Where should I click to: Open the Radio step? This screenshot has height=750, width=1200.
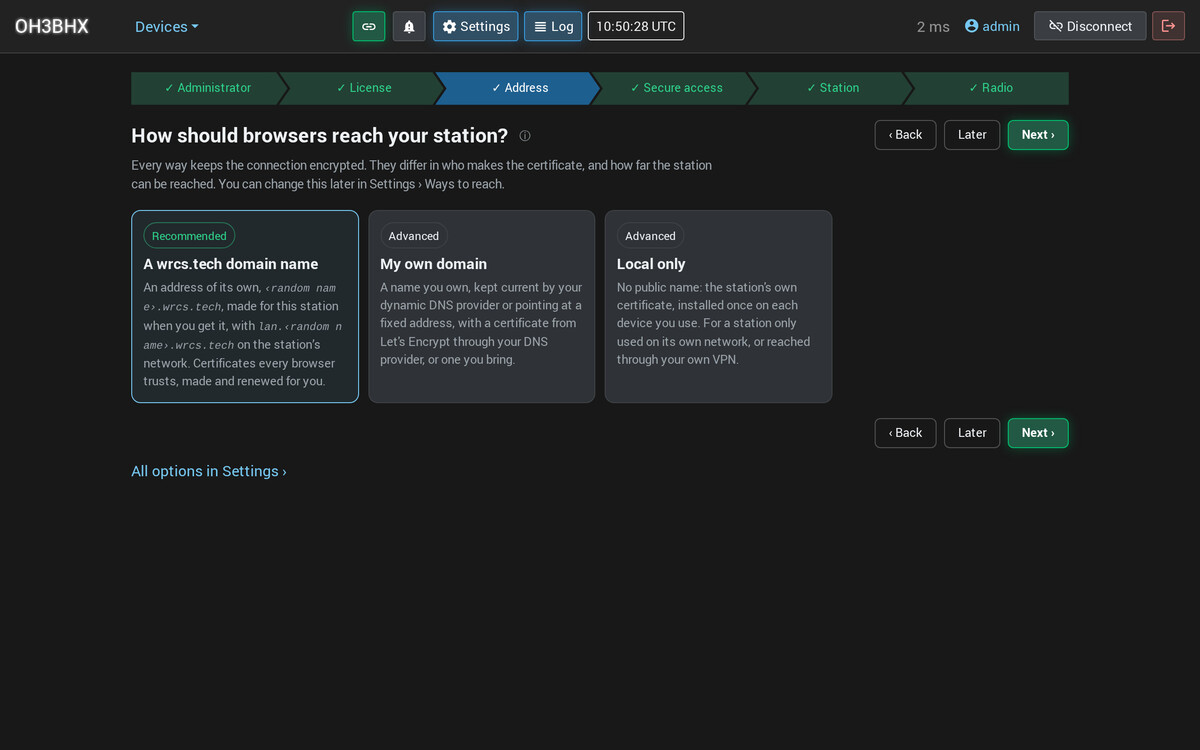[991, 88]
